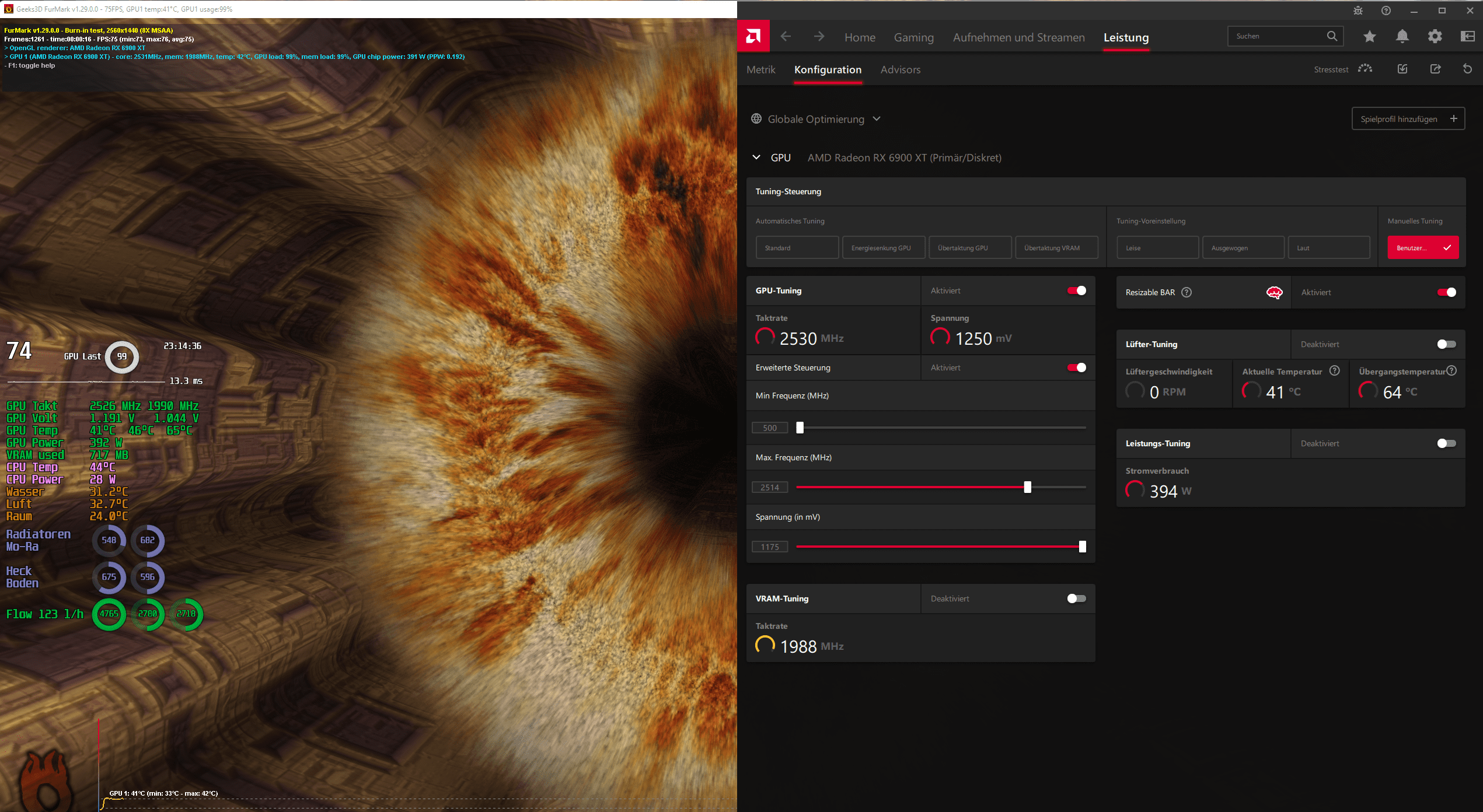Image resolution: width=1483 pixels, height=812 pixels.
Task: Open notifications bell icon
Action: tap(1402, 36)
